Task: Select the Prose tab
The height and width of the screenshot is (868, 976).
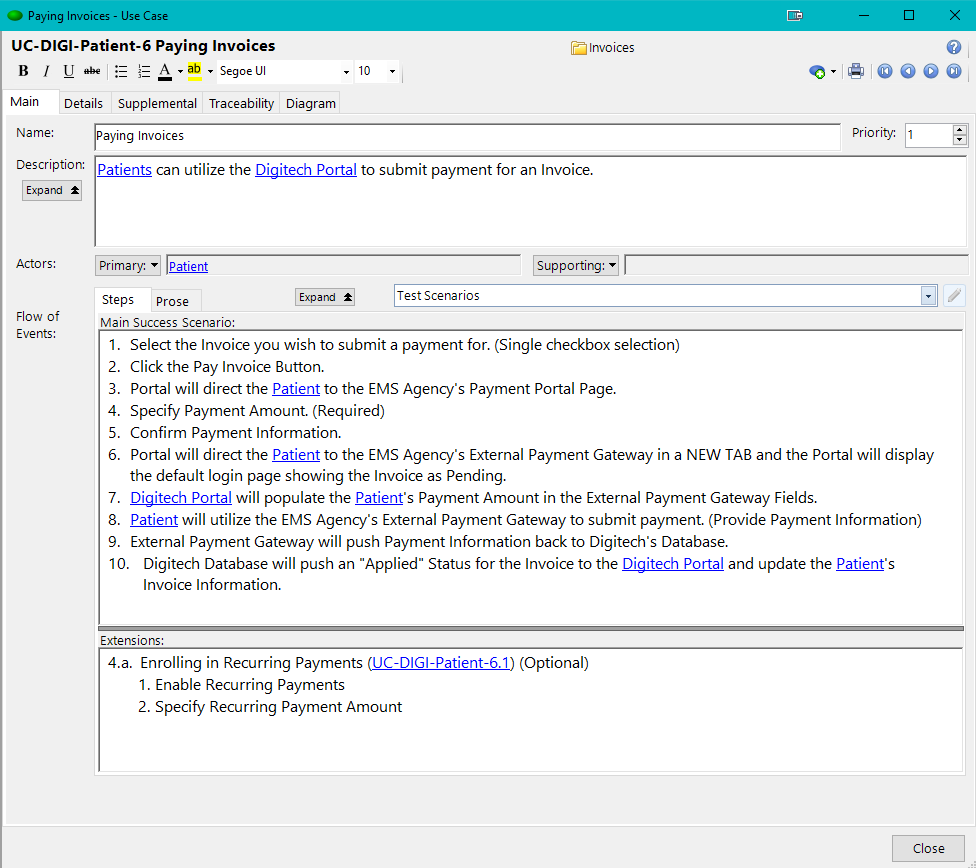Action: tap(172, 301)
